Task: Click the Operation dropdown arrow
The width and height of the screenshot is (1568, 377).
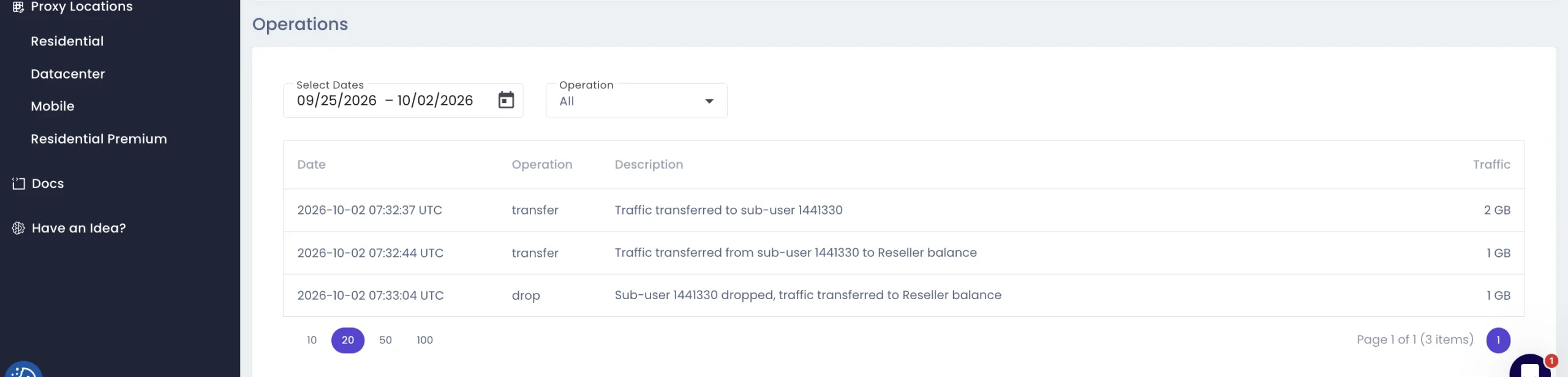Action: (709, 101)
